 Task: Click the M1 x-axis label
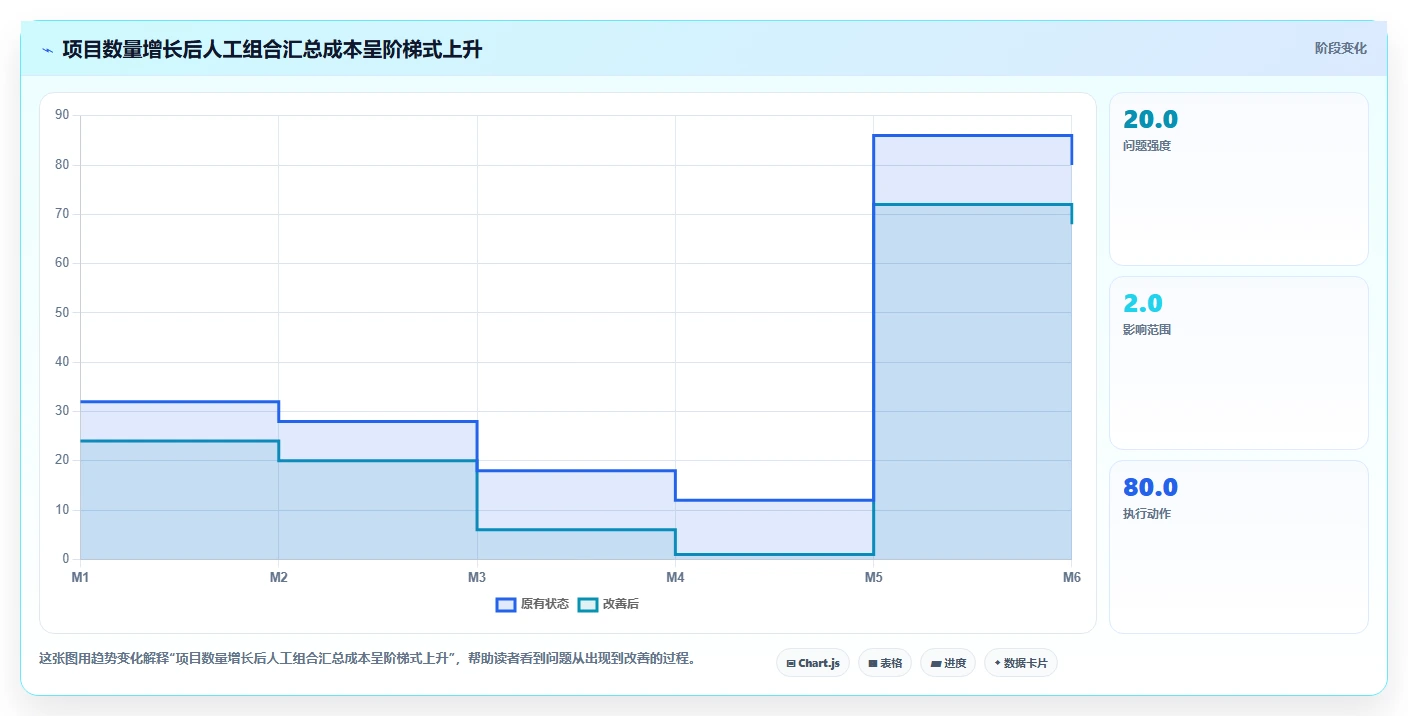80,577
